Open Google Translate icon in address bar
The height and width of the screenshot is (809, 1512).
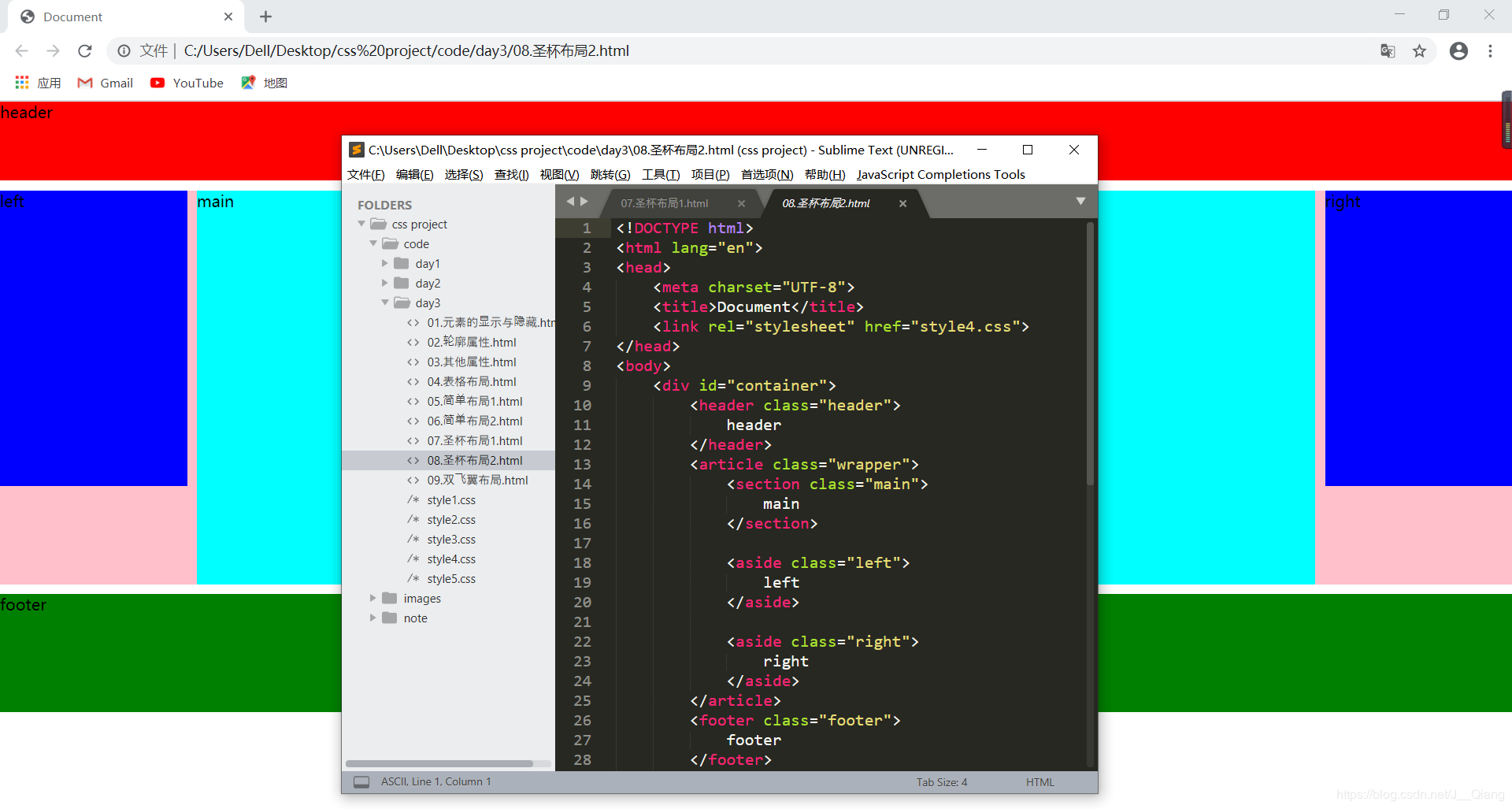coord(1388,51)
